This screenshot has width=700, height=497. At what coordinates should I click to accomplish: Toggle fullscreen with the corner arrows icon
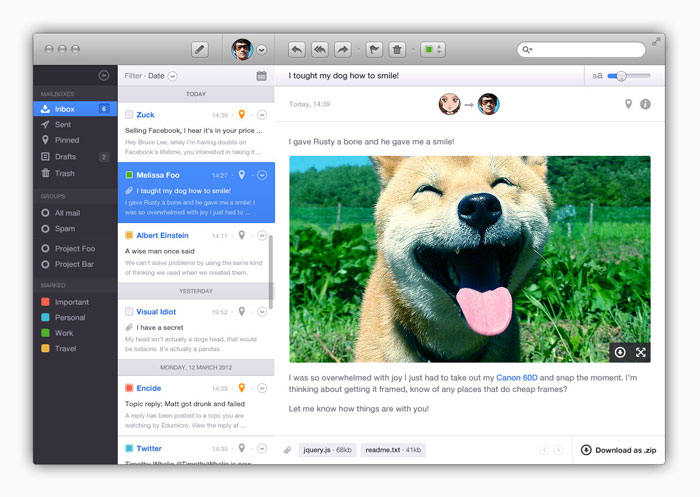coord(656,42)
